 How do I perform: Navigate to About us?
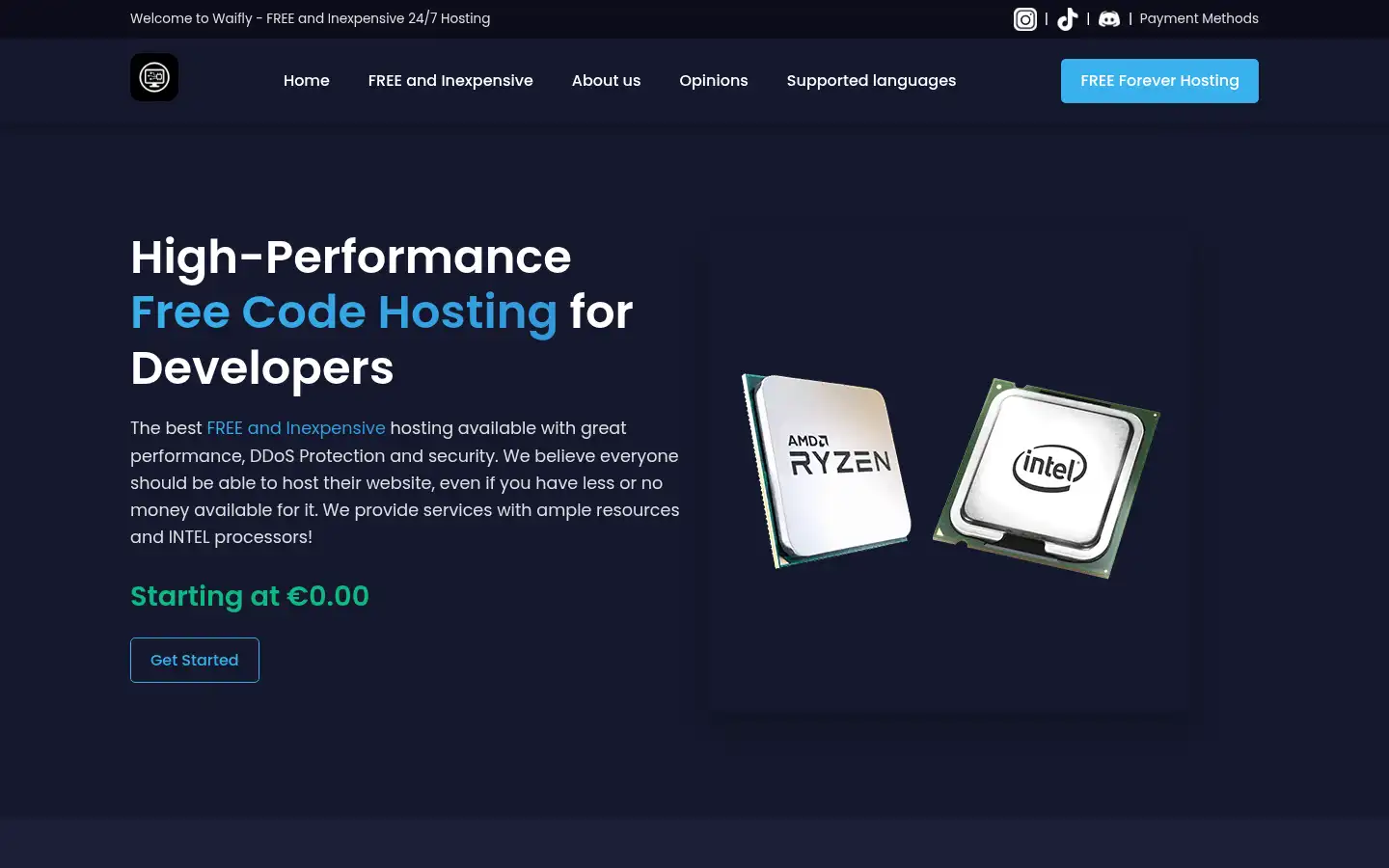coord(606,81)
